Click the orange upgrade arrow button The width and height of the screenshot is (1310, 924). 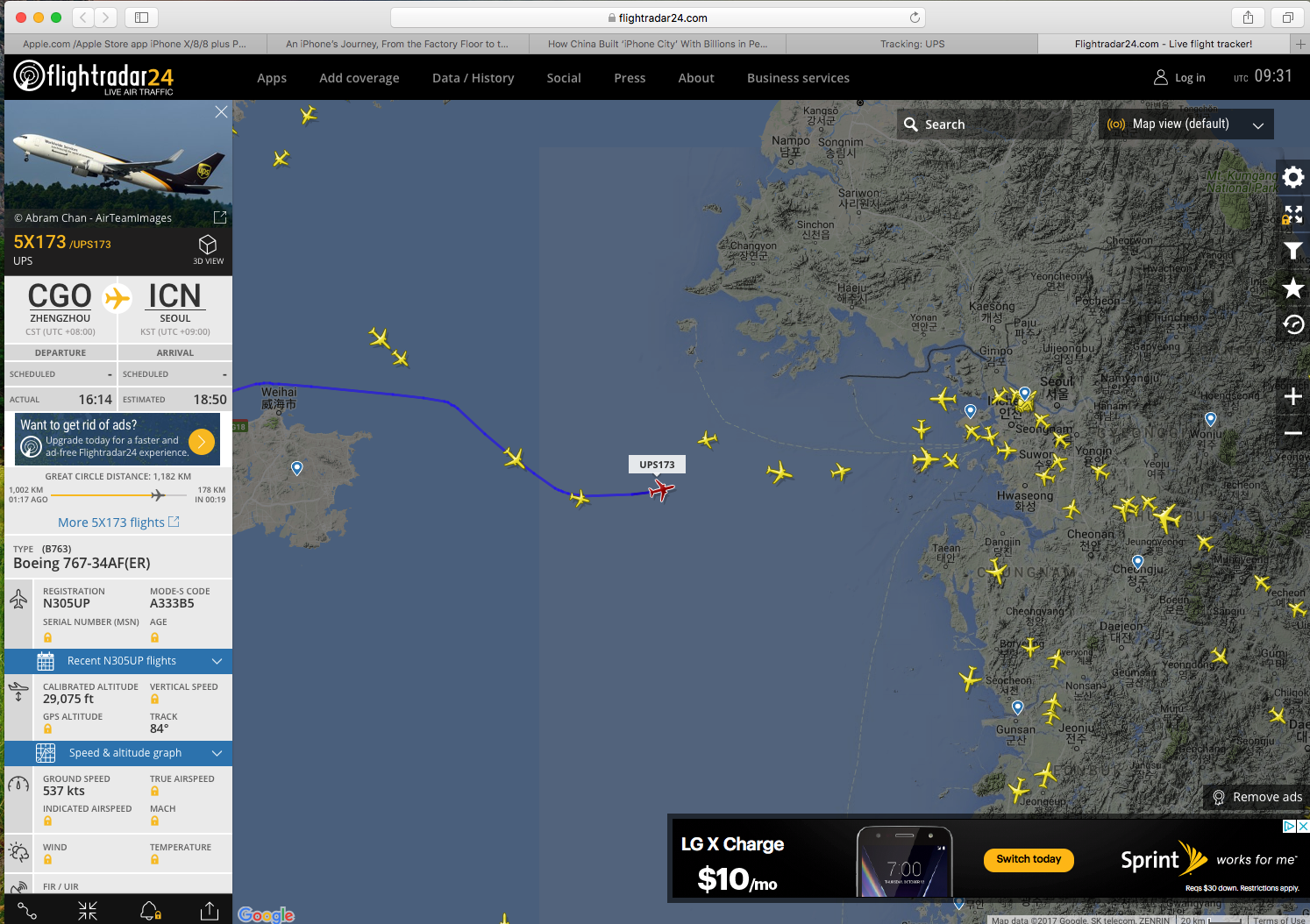[202, 442]
